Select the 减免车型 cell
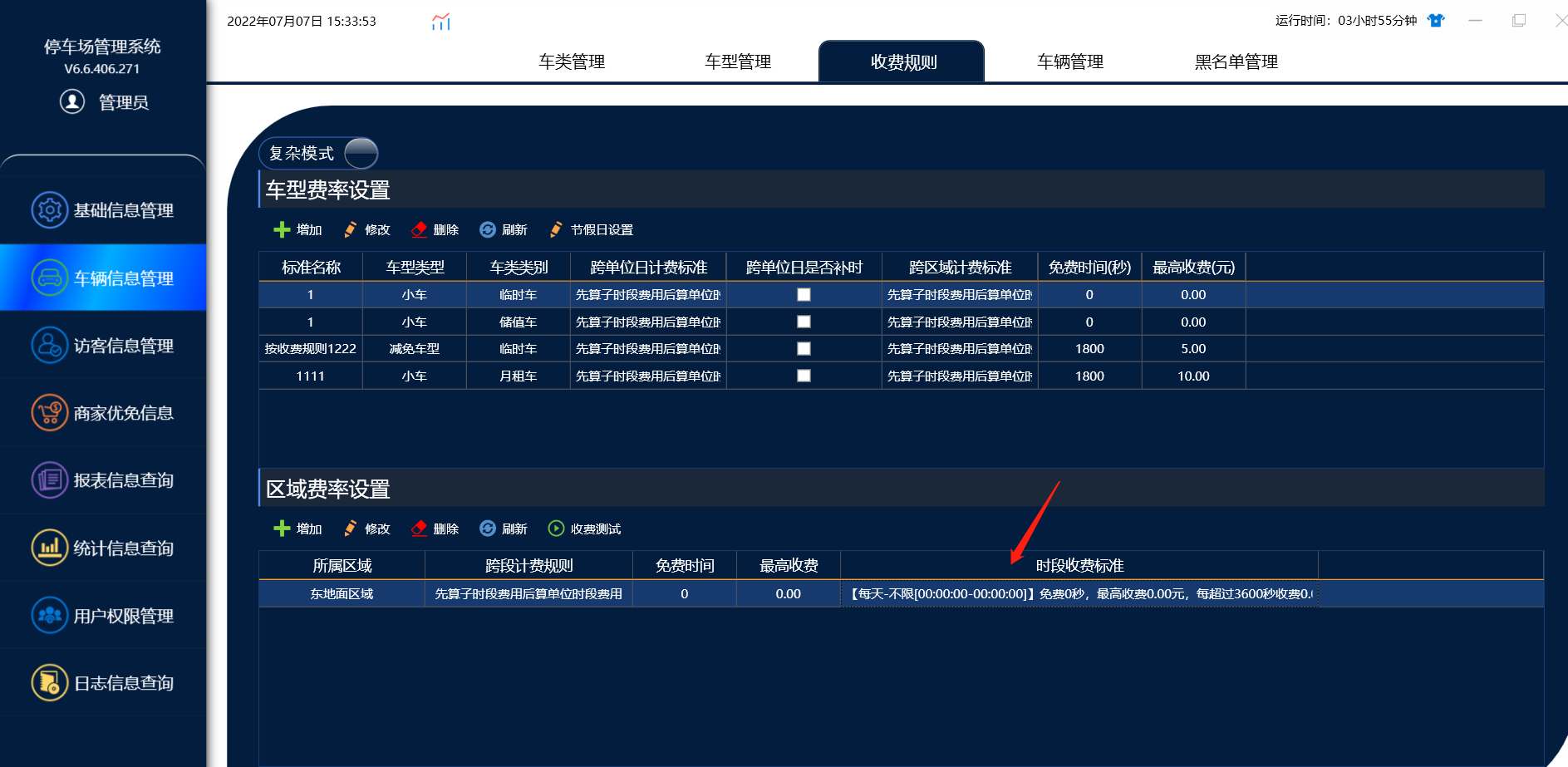This screenshot has height=767, width=1568. pyautogui.click(x=415, y=348)
